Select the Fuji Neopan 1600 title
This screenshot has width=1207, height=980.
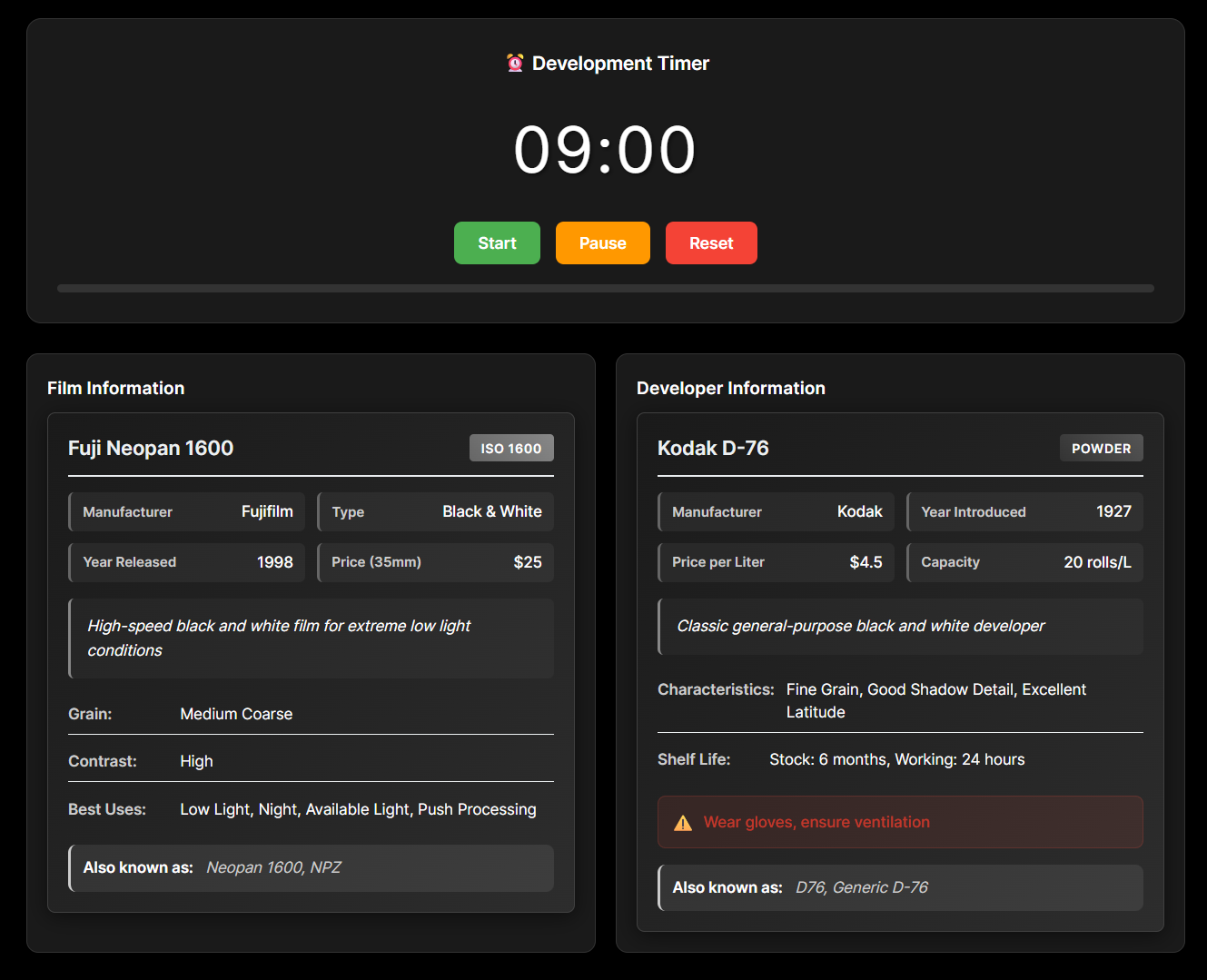pos(151,448)
